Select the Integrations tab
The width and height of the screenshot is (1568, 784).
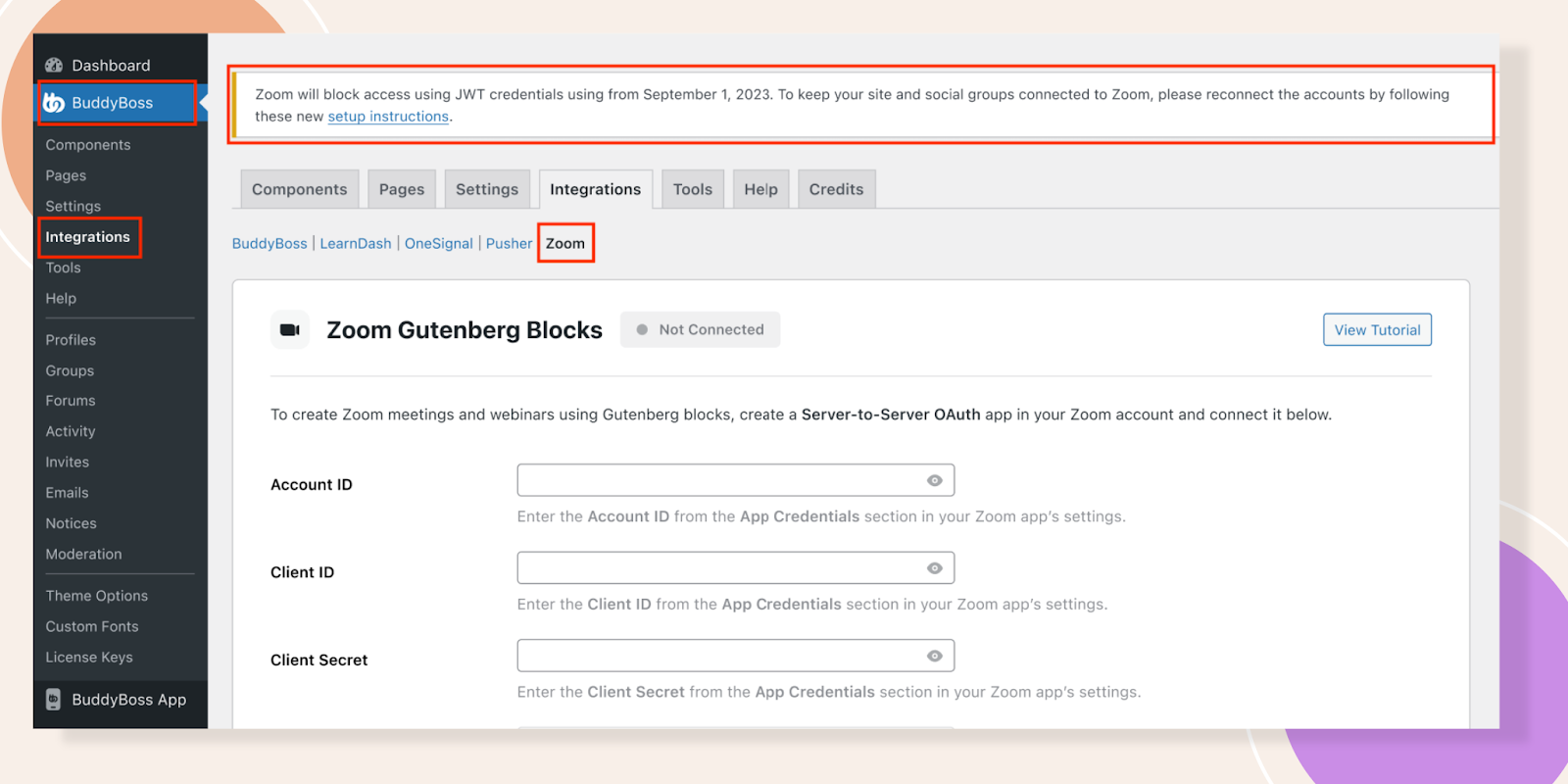[x=596, y=189]
